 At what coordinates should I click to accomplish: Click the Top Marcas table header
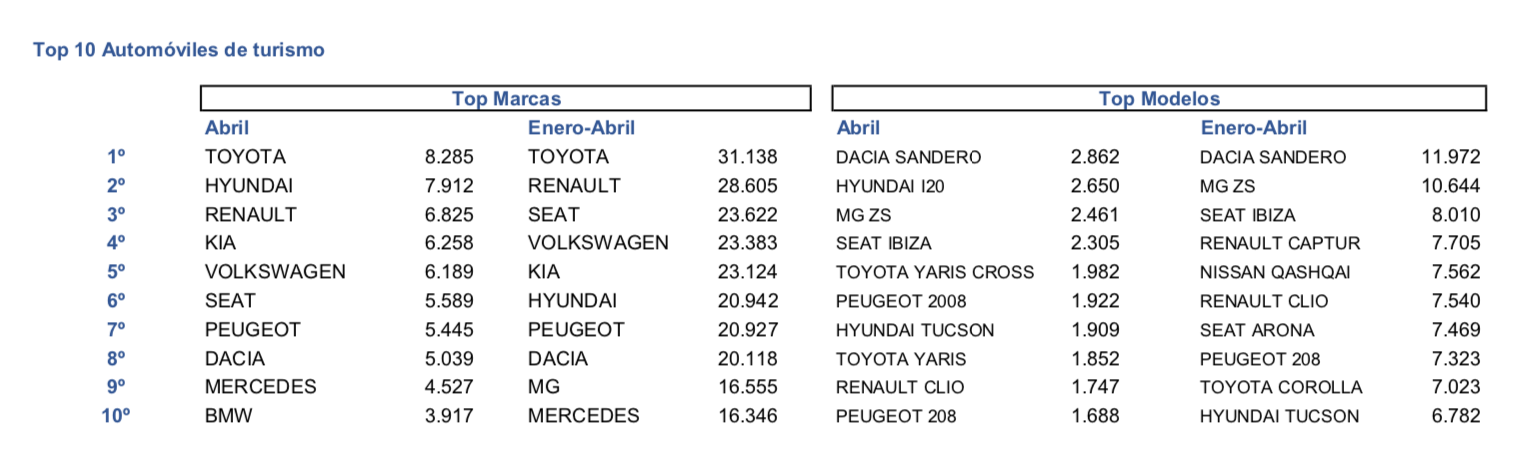(x=505, y=99)
